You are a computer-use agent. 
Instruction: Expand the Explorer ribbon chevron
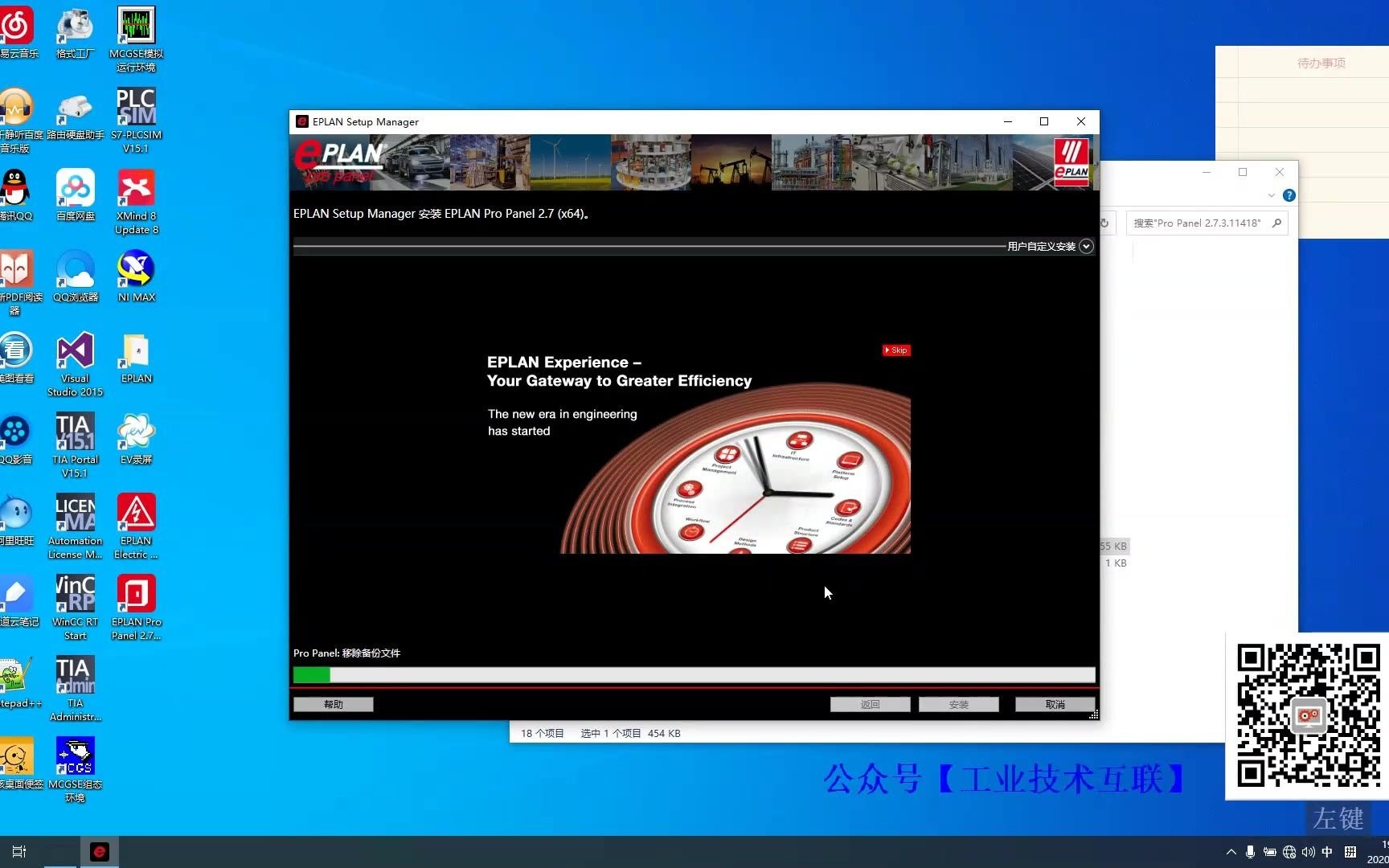(x=1271, y=195)
